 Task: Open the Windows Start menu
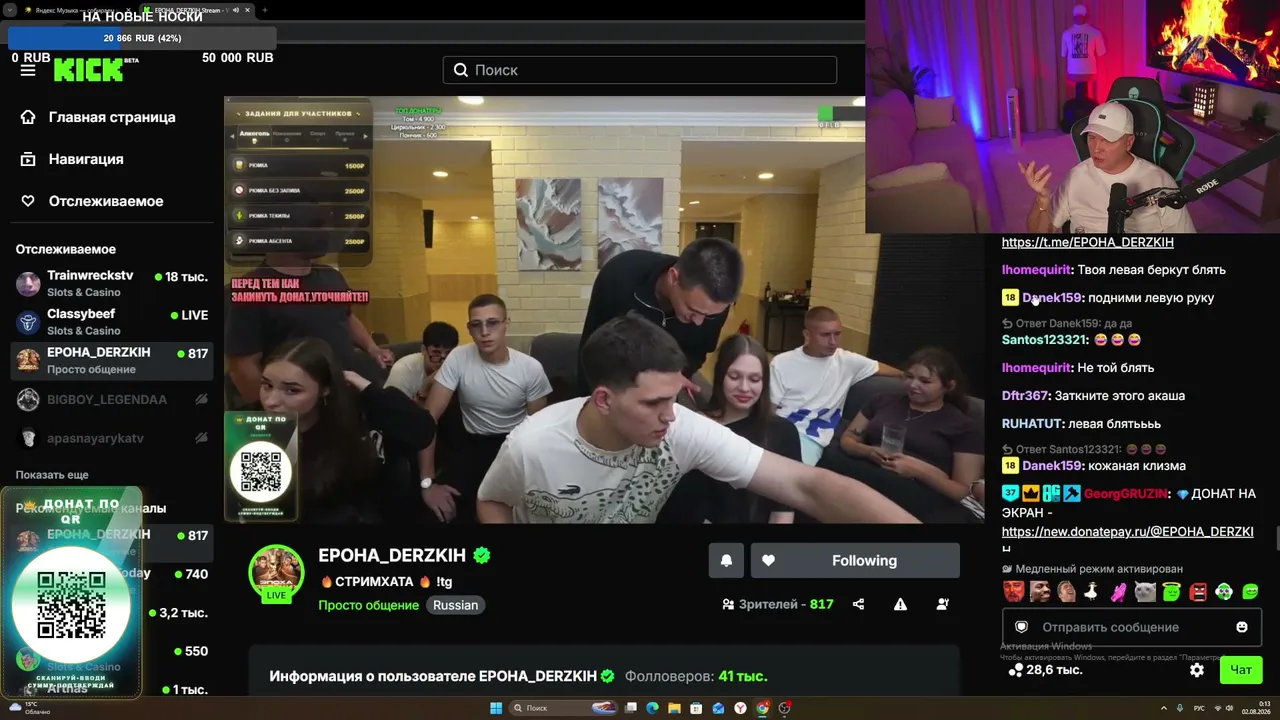(495, 708)
